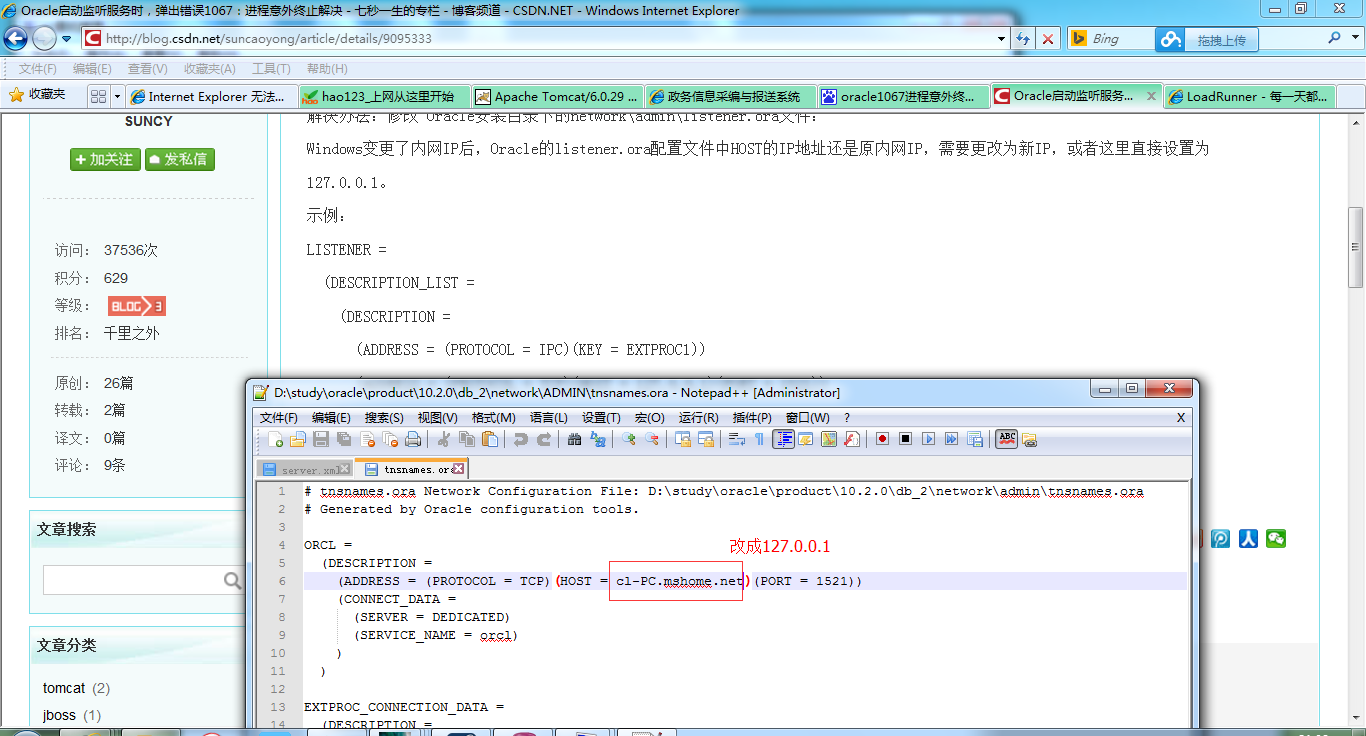Open the IE quick tabs dropdown arrow
The height and width of the screenshot is (736, 1366).
pyautogui.click(x=117, y=96)
